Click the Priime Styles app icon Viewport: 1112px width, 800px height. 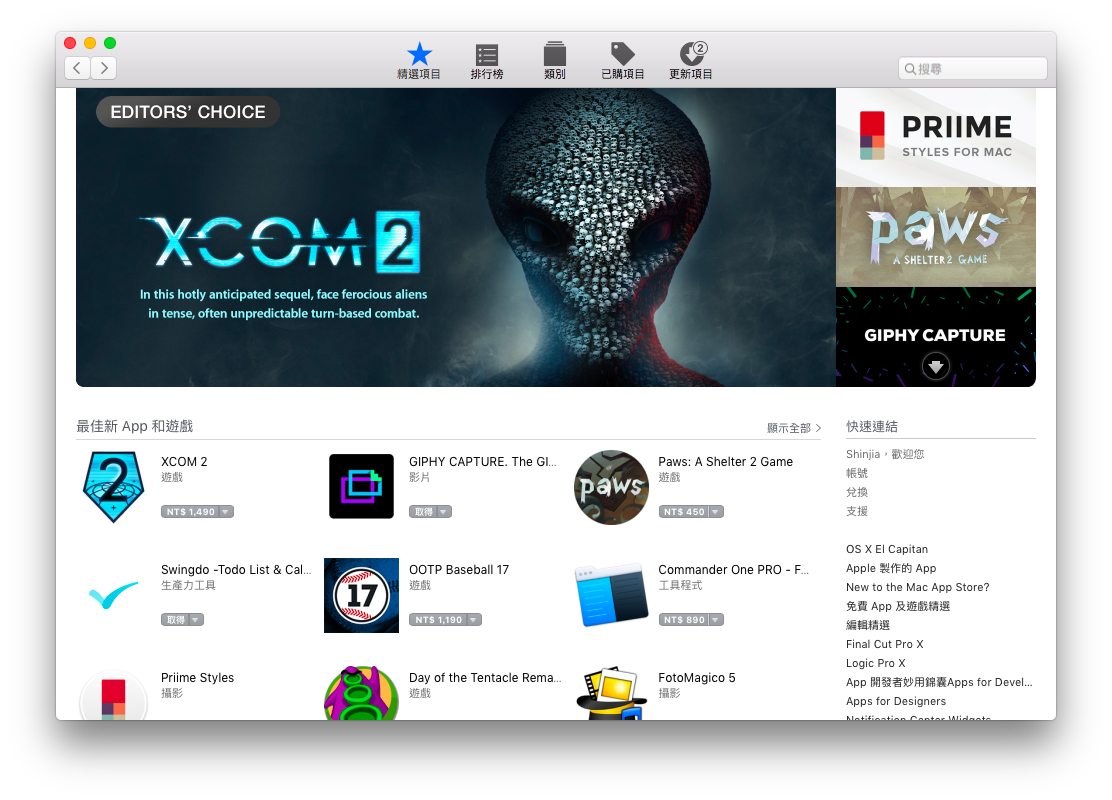point(113,695)
